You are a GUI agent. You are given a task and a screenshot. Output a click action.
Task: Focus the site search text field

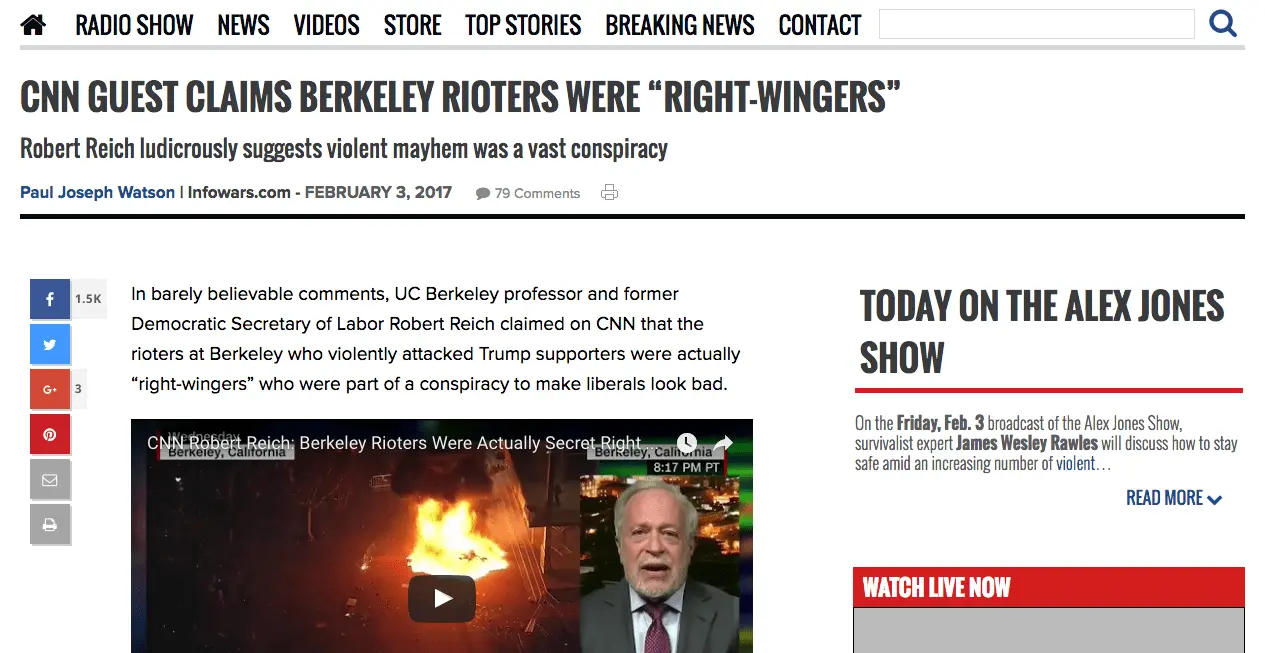(1037, 24)
